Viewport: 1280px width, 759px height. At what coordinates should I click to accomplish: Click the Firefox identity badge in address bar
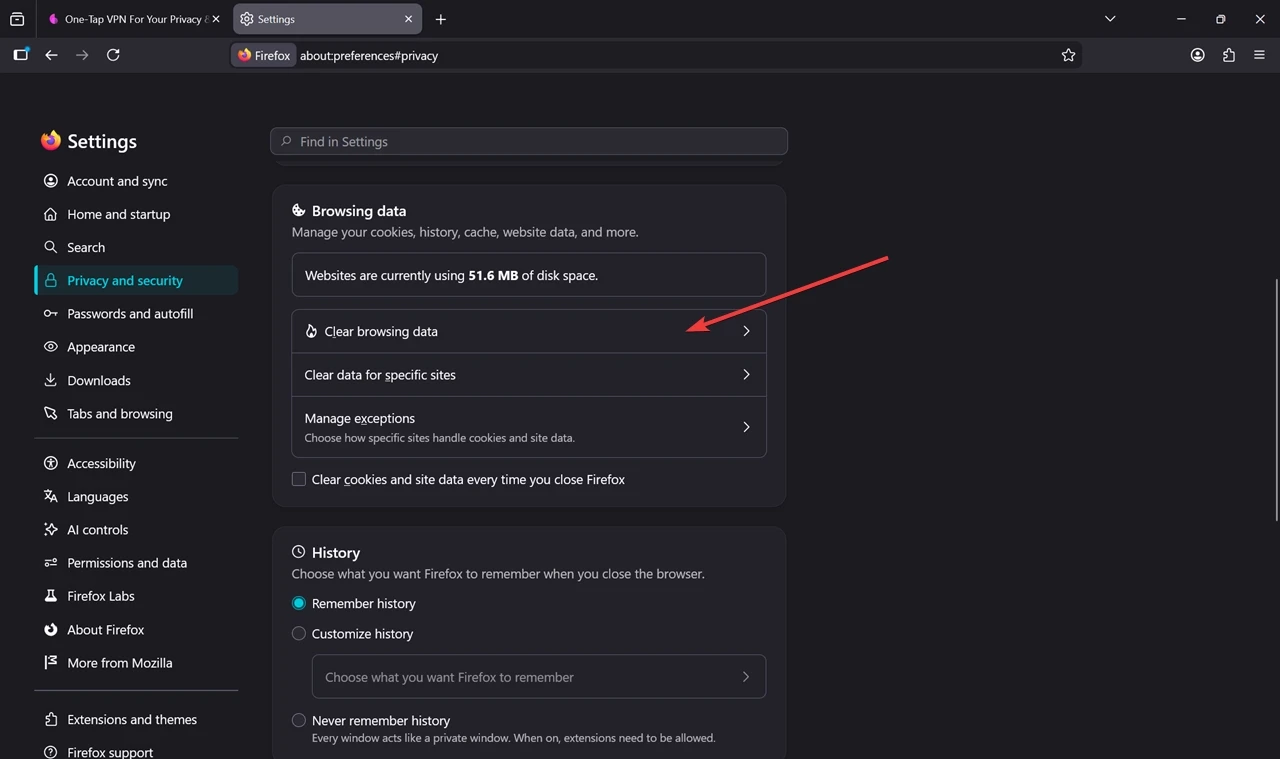click(x=264, y=55)
